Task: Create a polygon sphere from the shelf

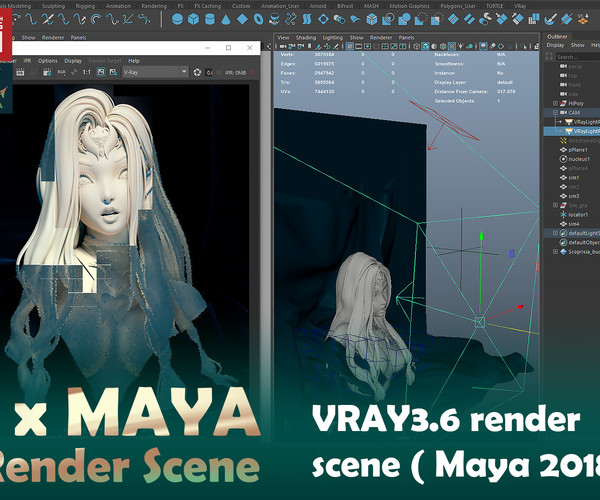Action: coord(177,19)
